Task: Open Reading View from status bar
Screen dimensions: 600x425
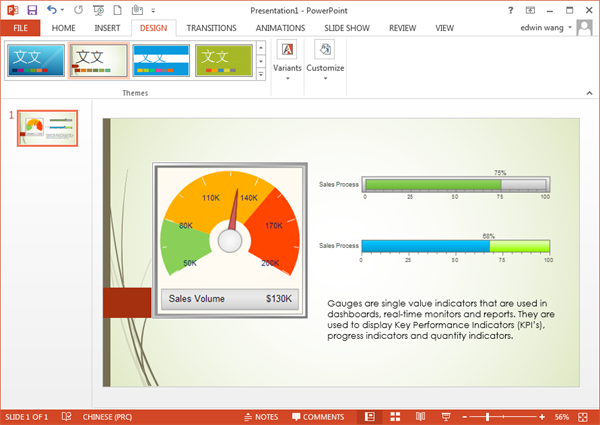Action: click(x=420, y=416)
